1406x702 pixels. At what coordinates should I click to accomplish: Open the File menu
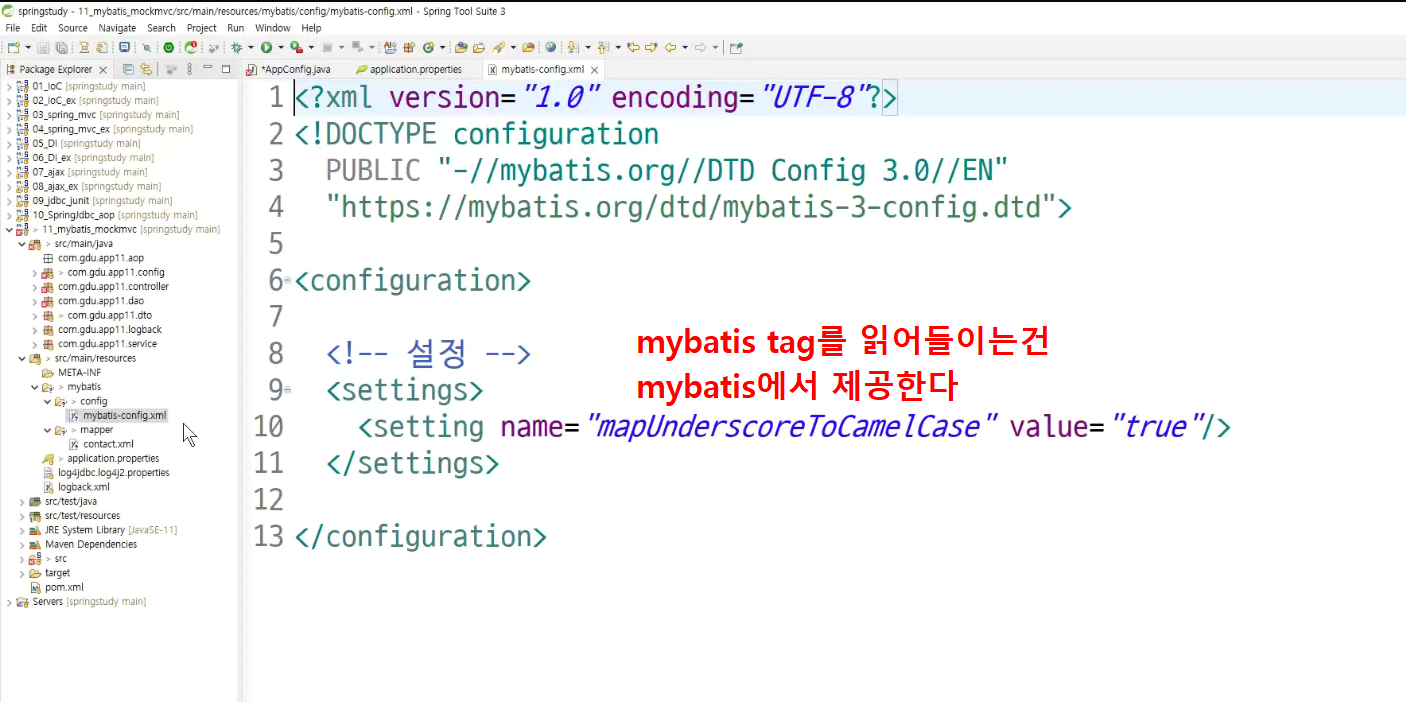[13, 28]
